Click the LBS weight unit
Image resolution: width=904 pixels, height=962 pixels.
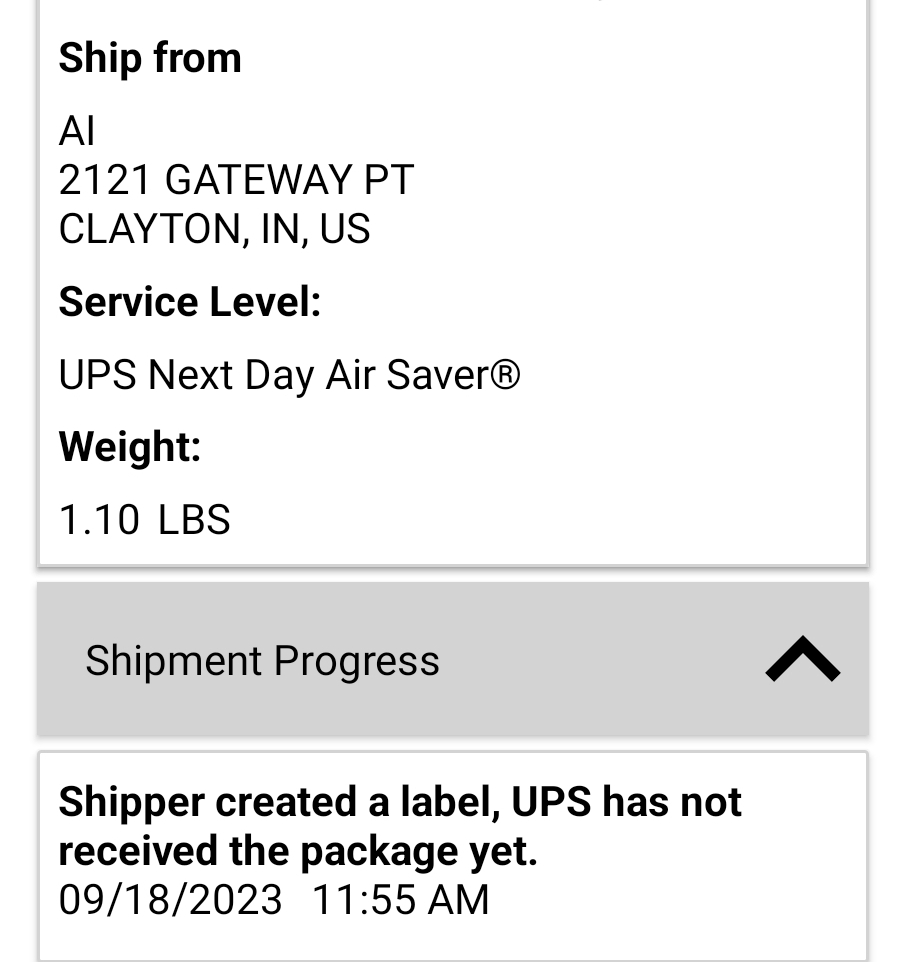click(194, 520)
